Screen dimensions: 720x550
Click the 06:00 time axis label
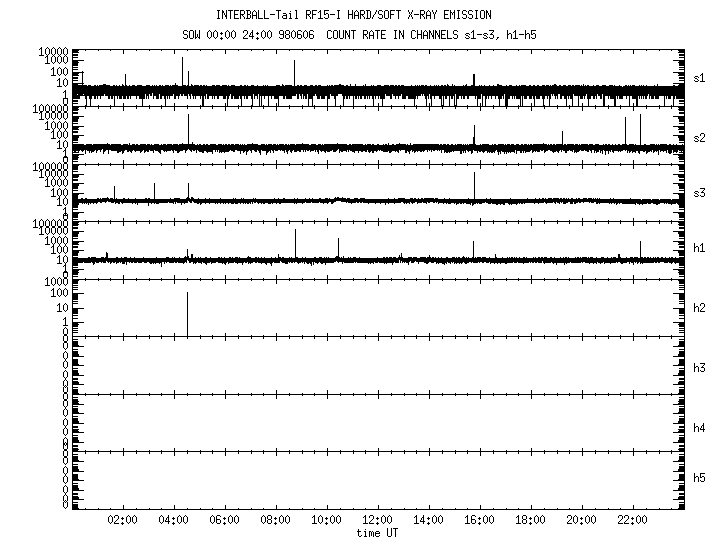coord(225,520)
